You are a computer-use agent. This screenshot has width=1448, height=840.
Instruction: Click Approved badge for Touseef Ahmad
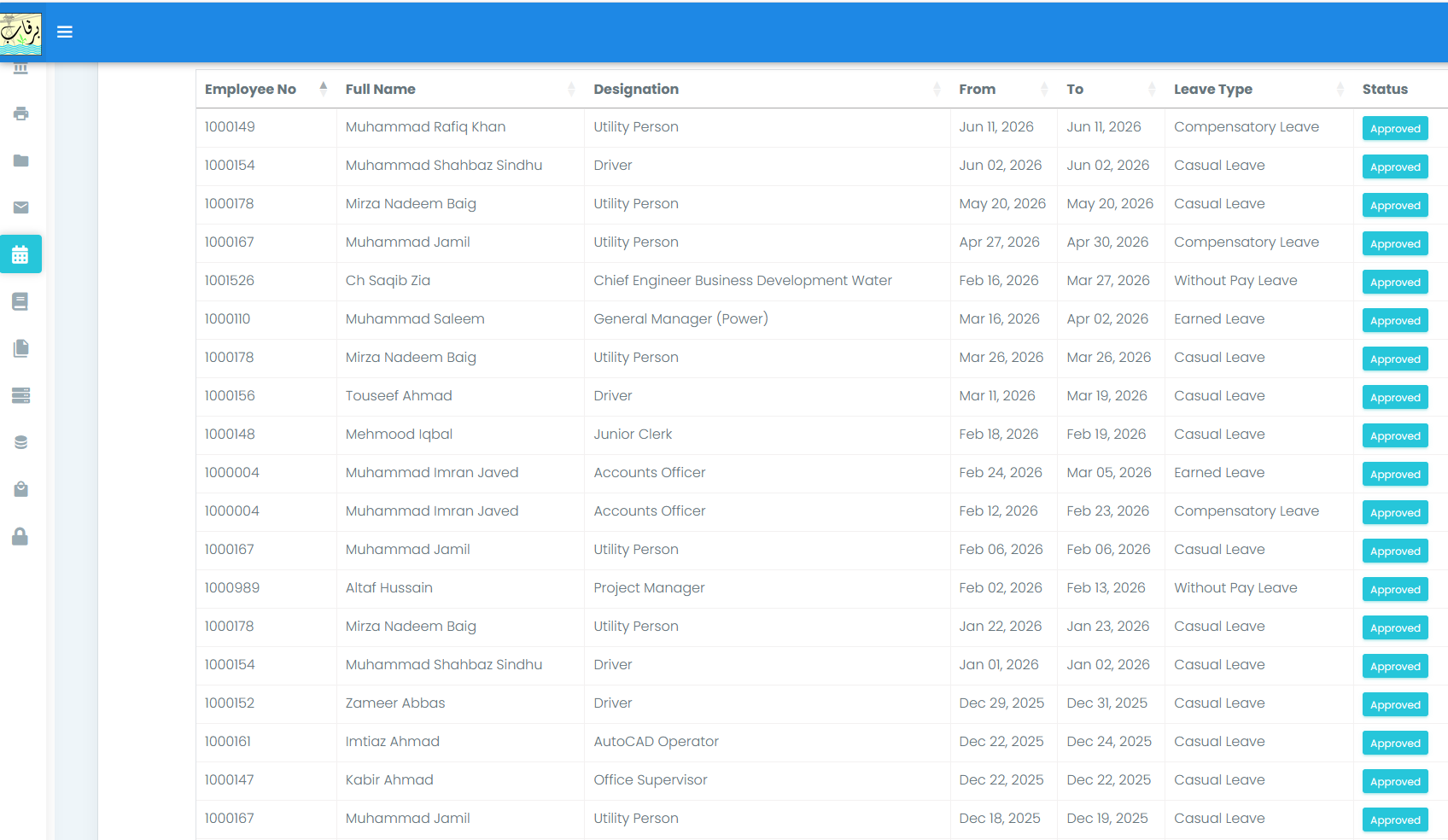click(x=1395, y=398)
